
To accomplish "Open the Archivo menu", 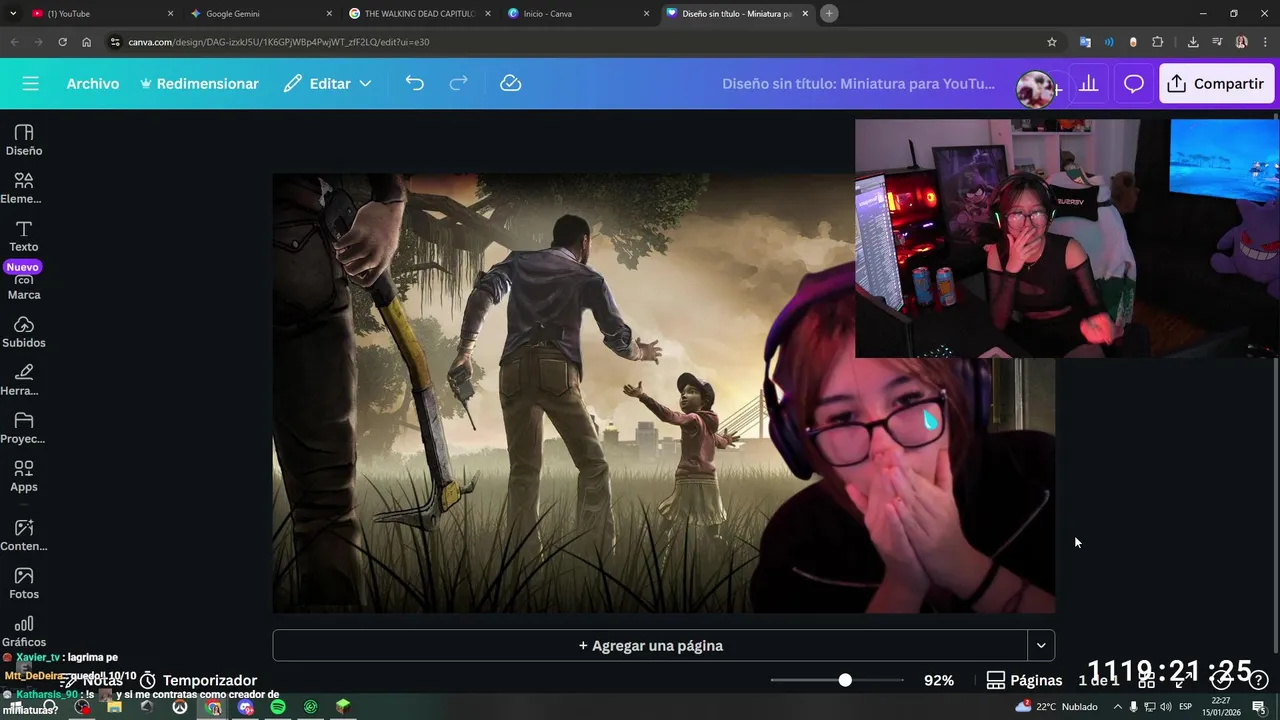I will click(93, 84).
